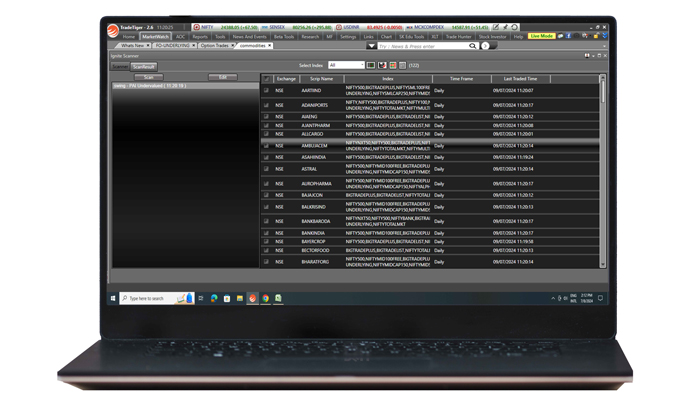Click the Live Mode button
The height and width of the screenshot is (402, 700).
pos(542,36)
